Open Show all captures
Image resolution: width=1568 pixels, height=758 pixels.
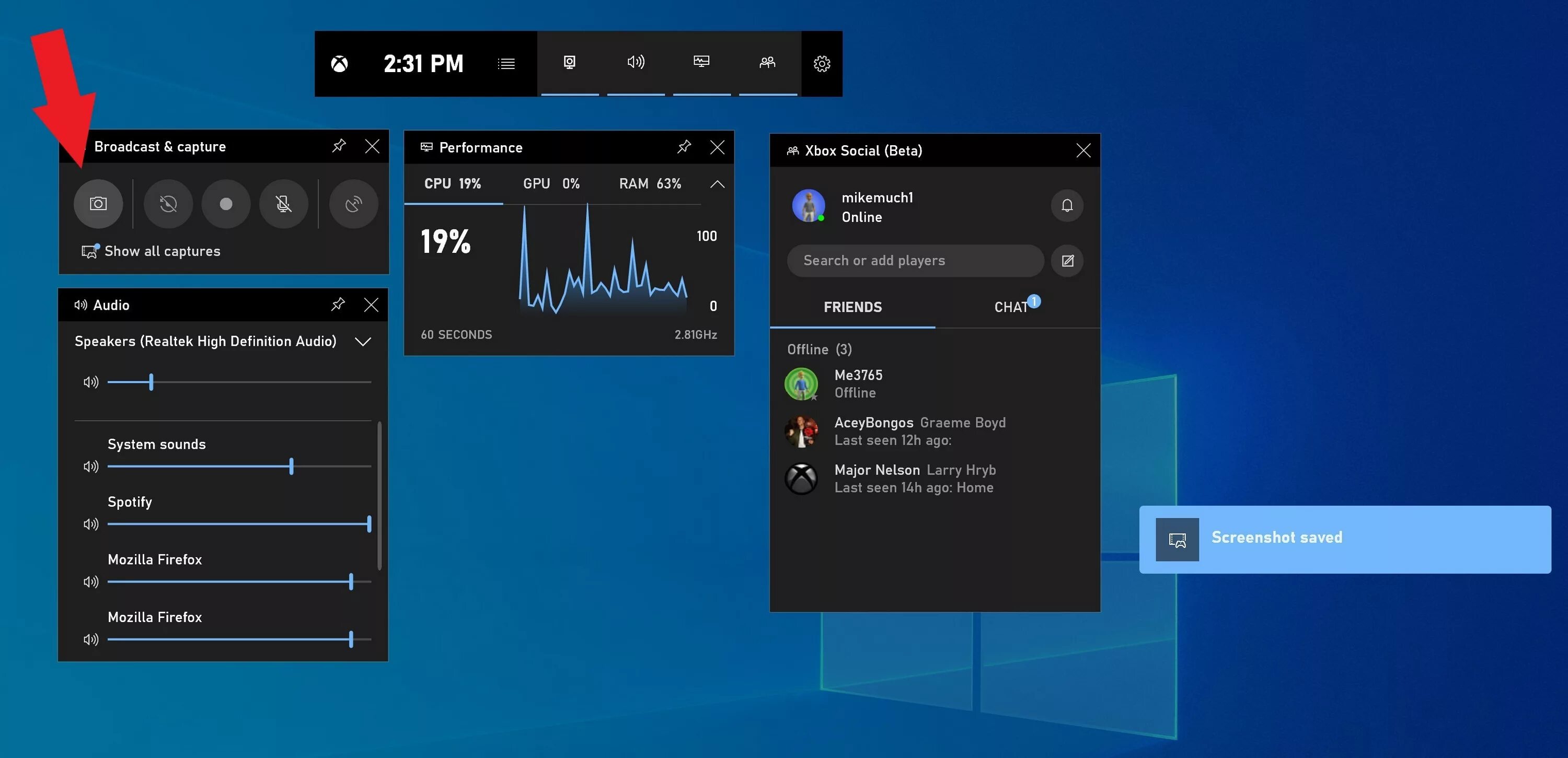162,251
